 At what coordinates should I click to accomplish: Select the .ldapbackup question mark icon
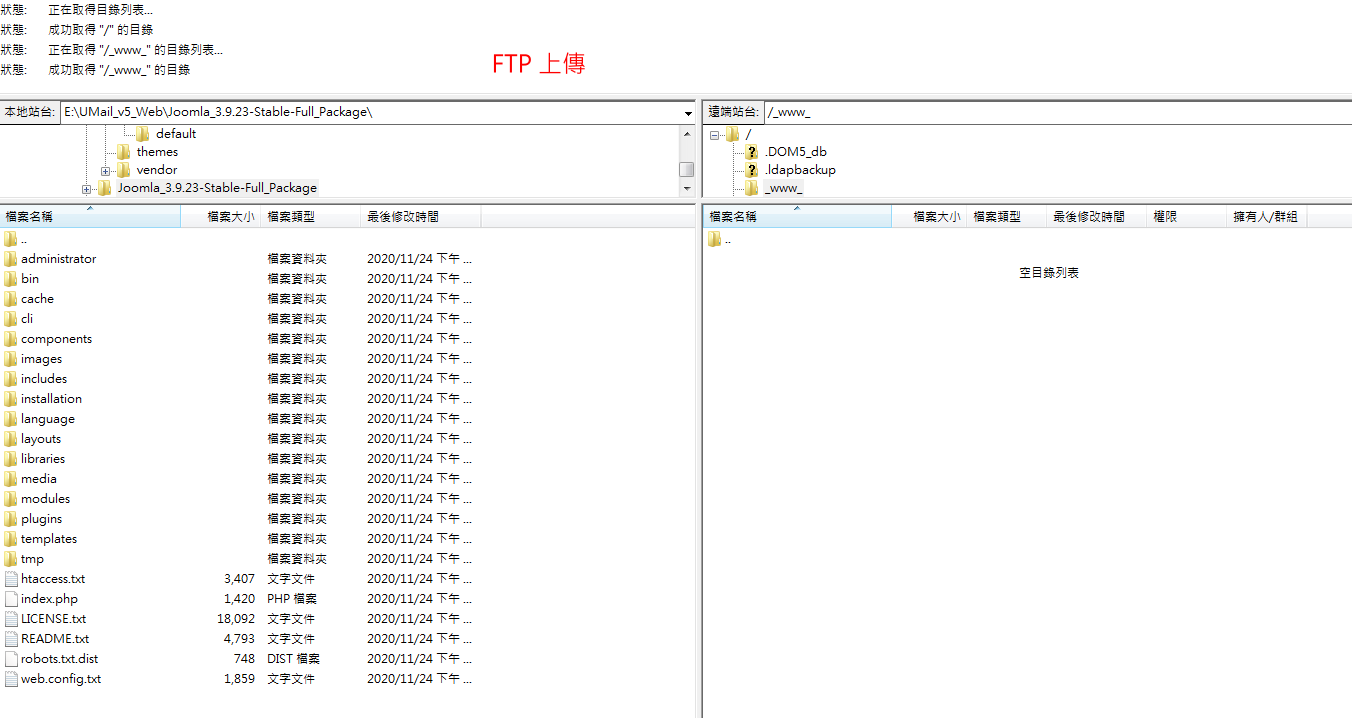(752, 170)
